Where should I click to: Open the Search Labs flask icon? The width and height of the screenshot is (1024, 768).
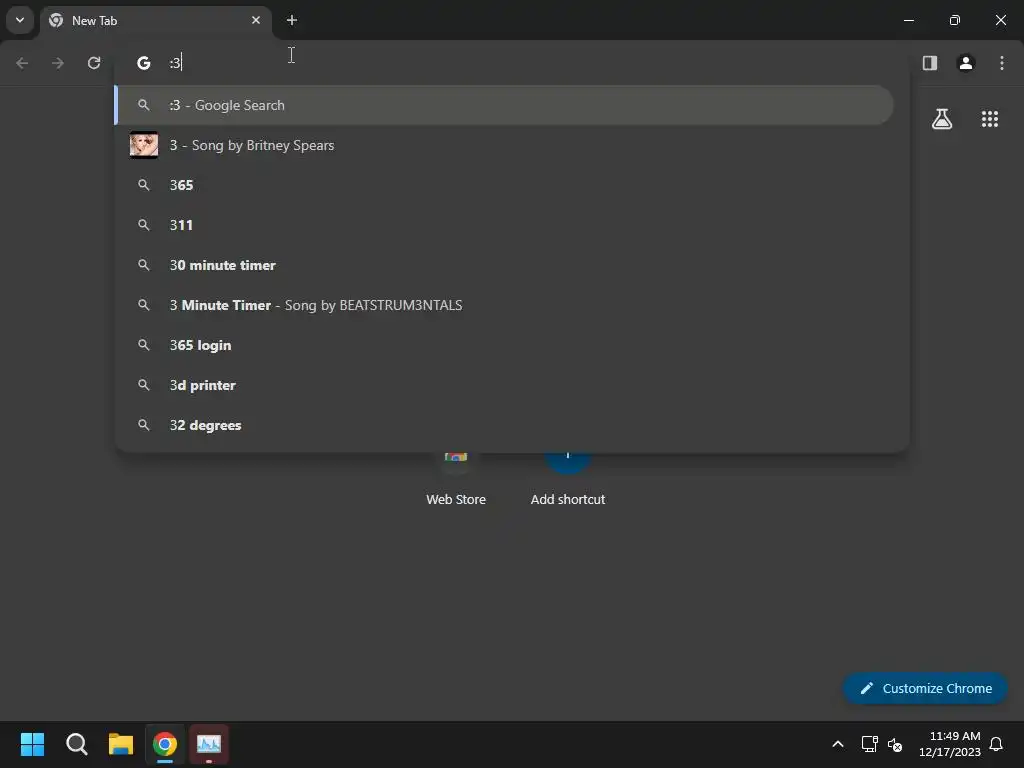click(x=942, y=119)
